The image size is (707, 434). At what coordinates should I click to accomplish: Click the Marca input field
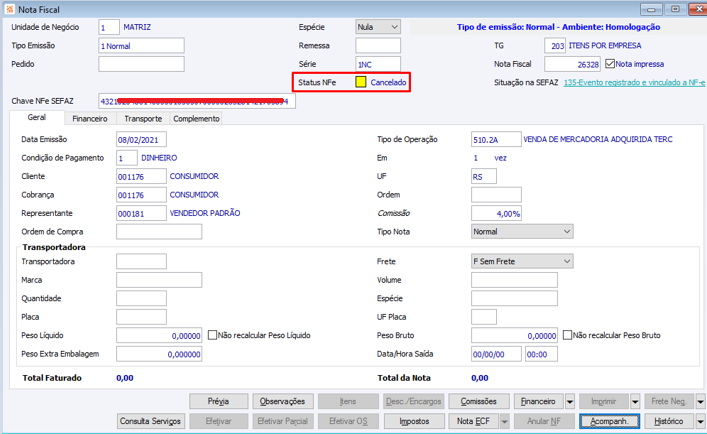pos(159,280)
